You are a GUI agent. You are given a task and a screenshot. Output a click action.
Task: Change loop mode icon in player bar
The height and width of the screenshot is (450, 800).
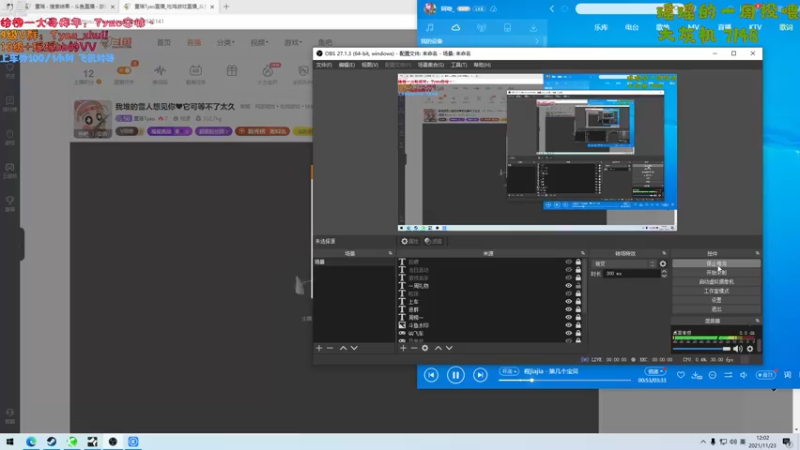tap(728, 375)
